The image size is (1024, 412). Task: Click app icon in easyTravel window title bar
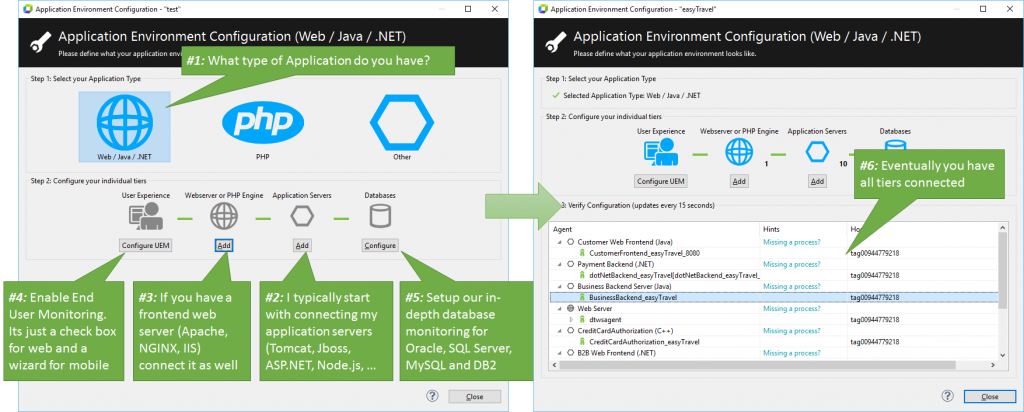[x=541, y=9]
